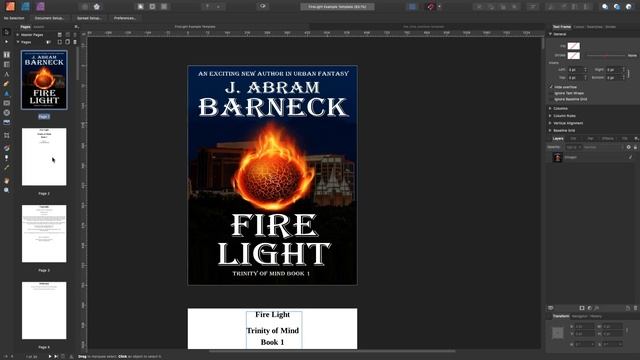Image resolution: width=640 pixels, height=360 pixels.
Task: Toggle the snapping magnet icon
Action: point(431,7)
